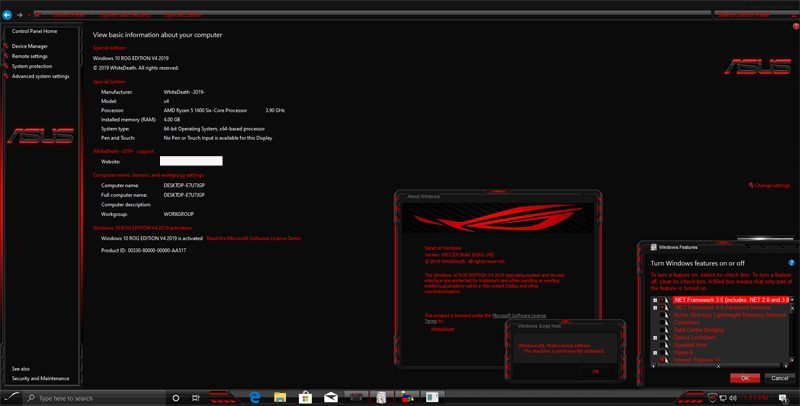800x406 pixels.
Task: Click the network tray icon
Action: coord(723,398)
